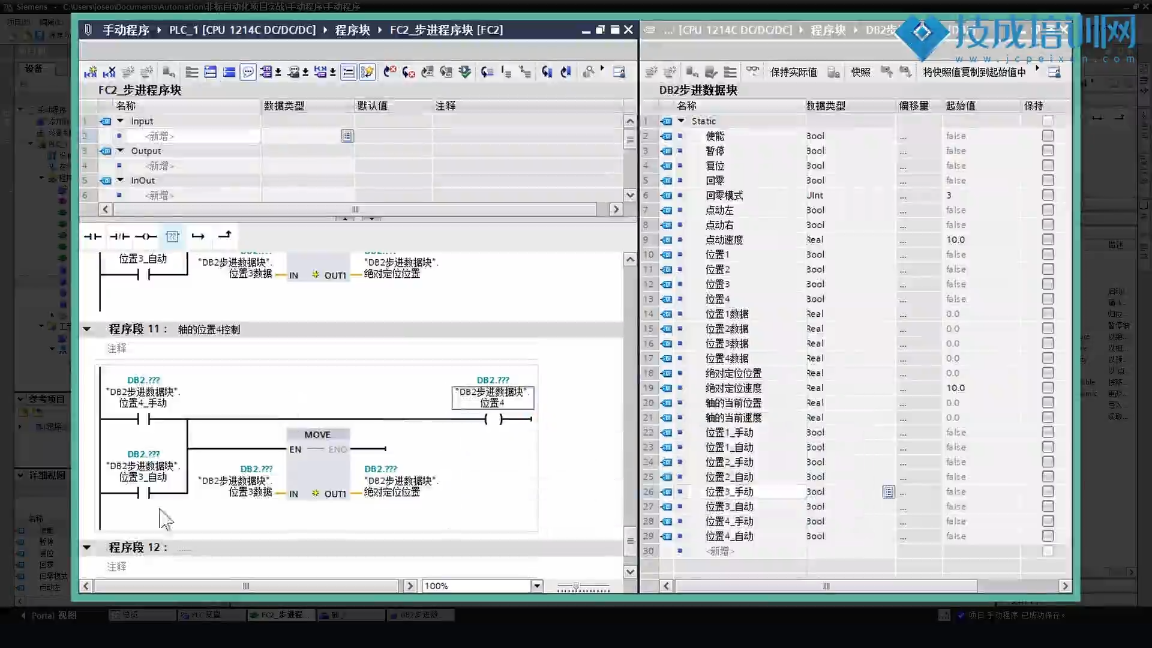Viewport: 1152px width, 648px height.
Task: Click the start value 3 of 回零模式
Action: pos(981,195)
